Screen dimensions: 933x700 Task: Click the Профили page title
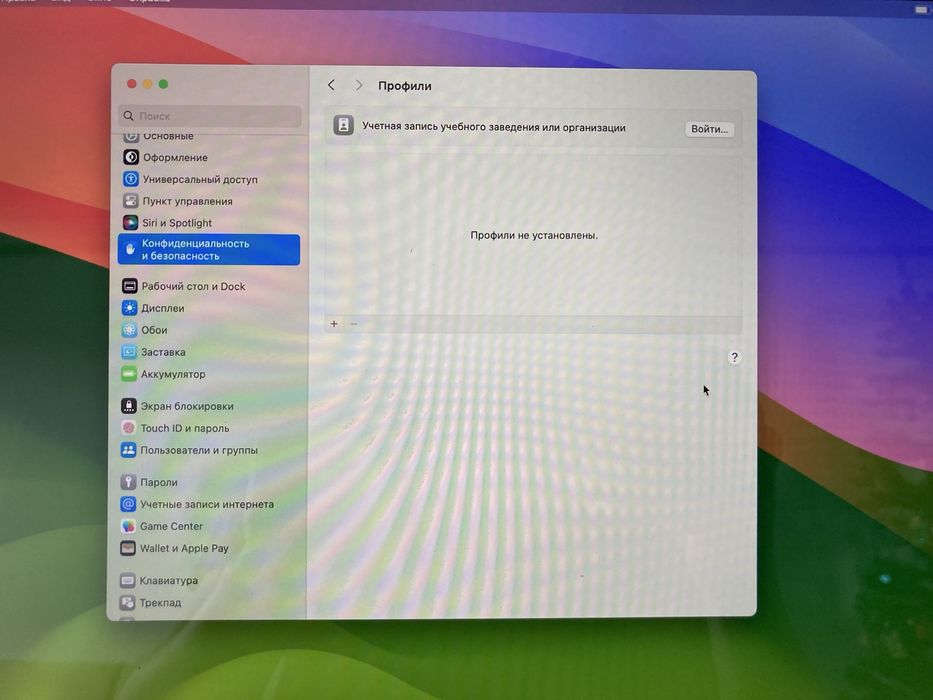[x=405, y=86]
